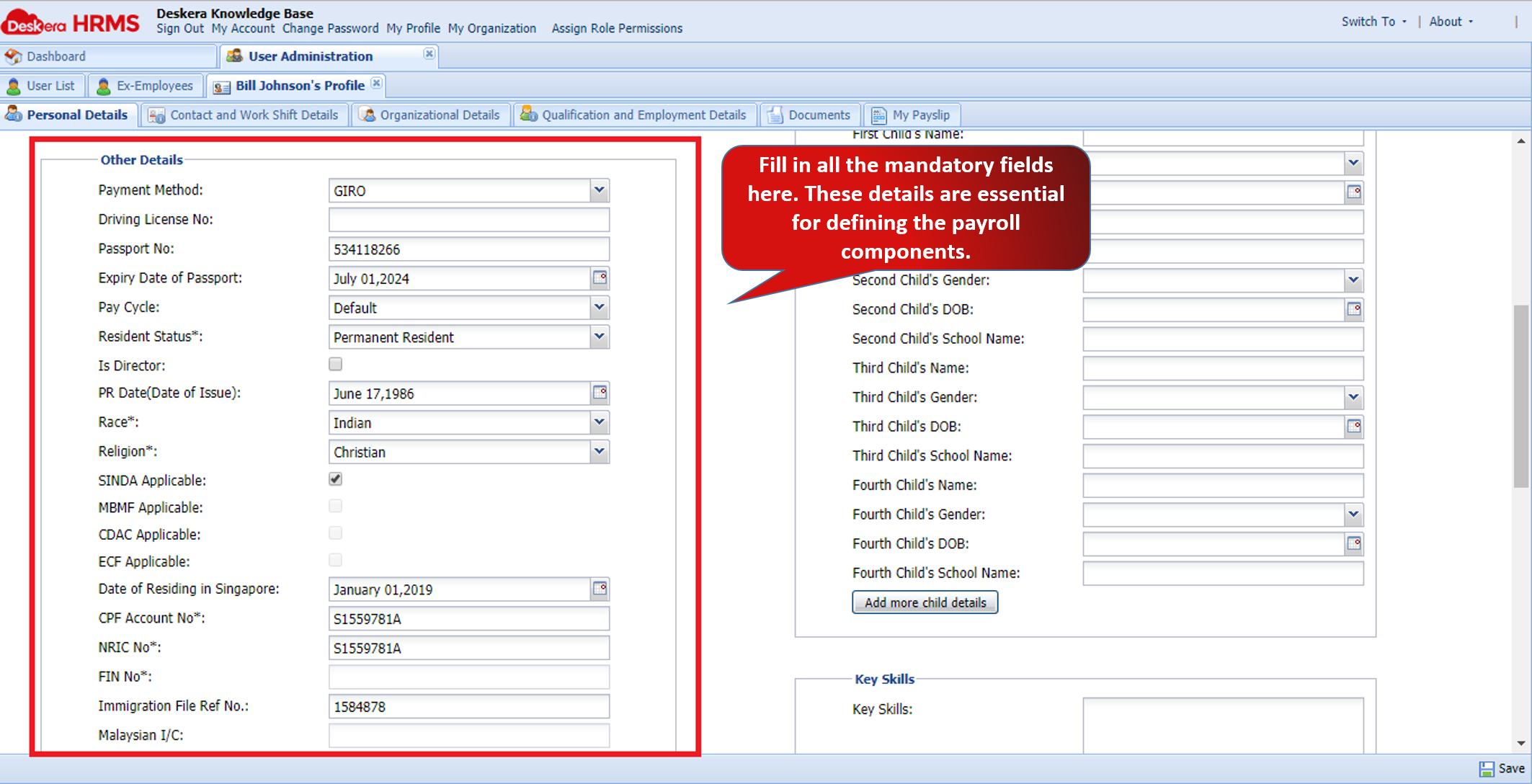Screen dimensions: 1532x784
Task: Click Assign Role Permissions link
Action: pyautogui.click(x=617, y=28)
